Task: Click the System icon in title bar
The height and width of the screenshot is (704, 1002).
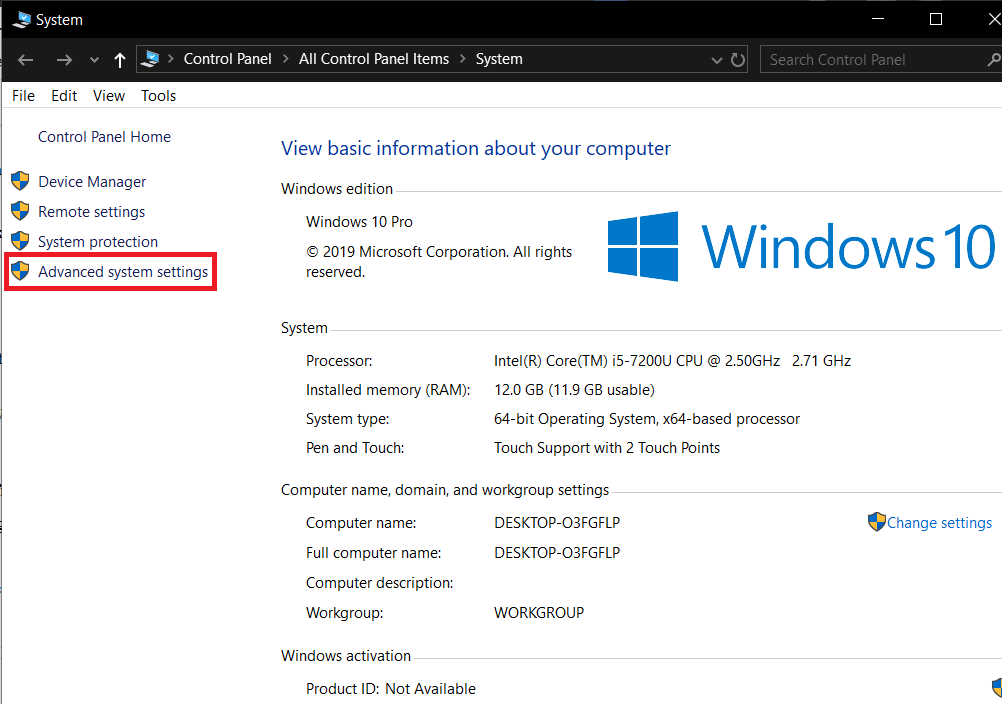Action: [20, 19]
